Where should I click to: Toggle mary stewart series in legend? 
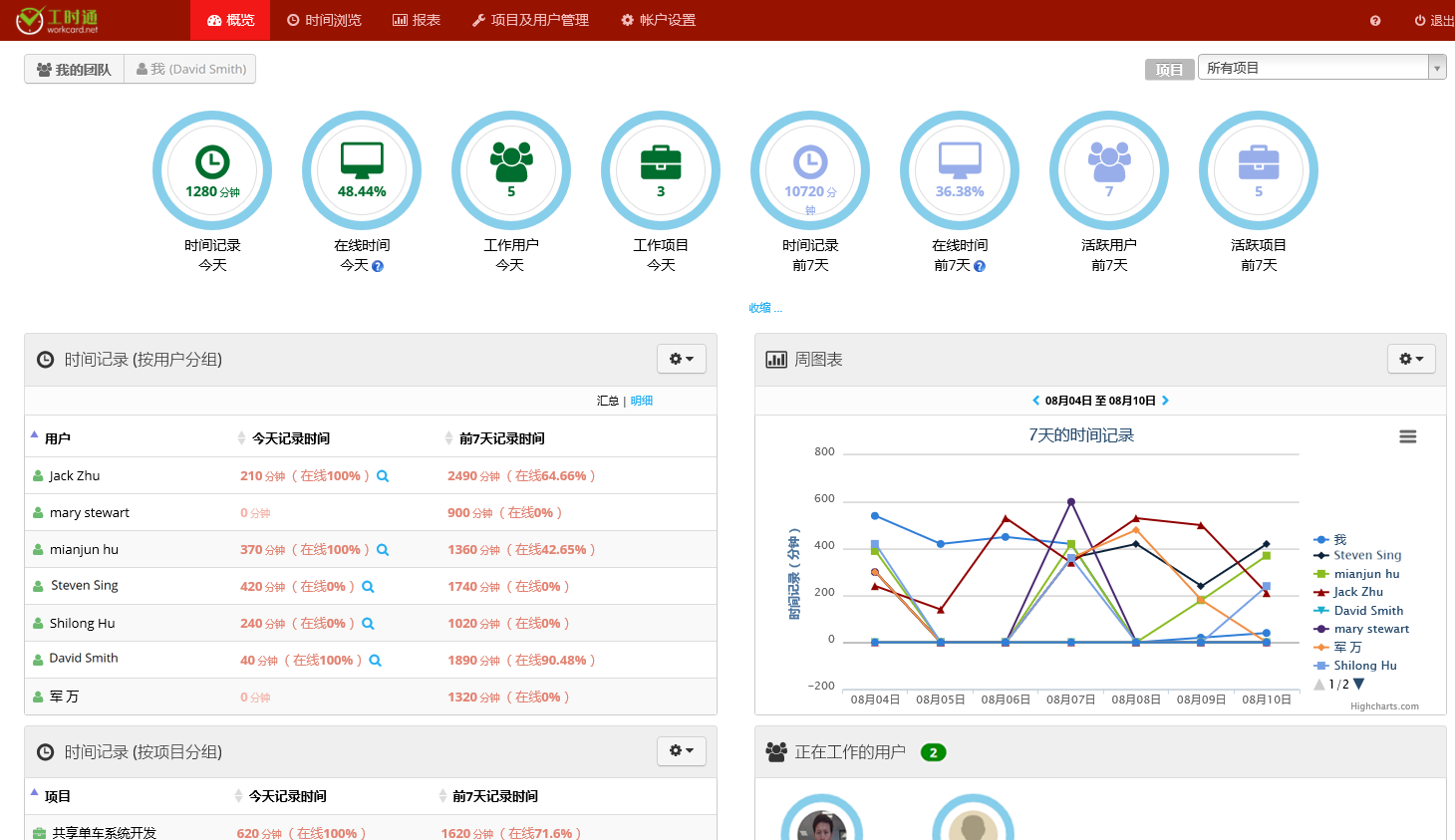click(x=1370, y=629)
